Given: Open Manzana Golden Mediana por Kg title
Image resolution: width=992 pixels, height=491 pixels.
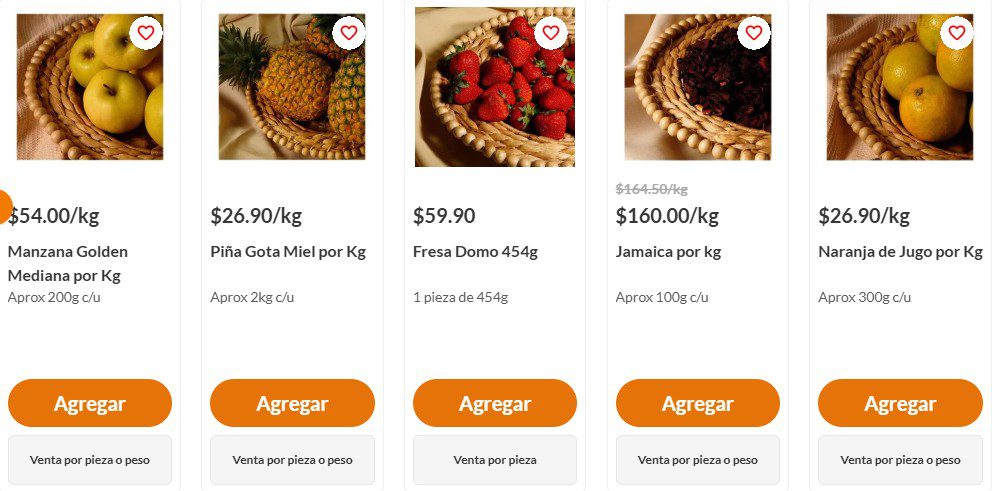Looking at the screenshot, I should pyautogui.click(x=68, y=263).
